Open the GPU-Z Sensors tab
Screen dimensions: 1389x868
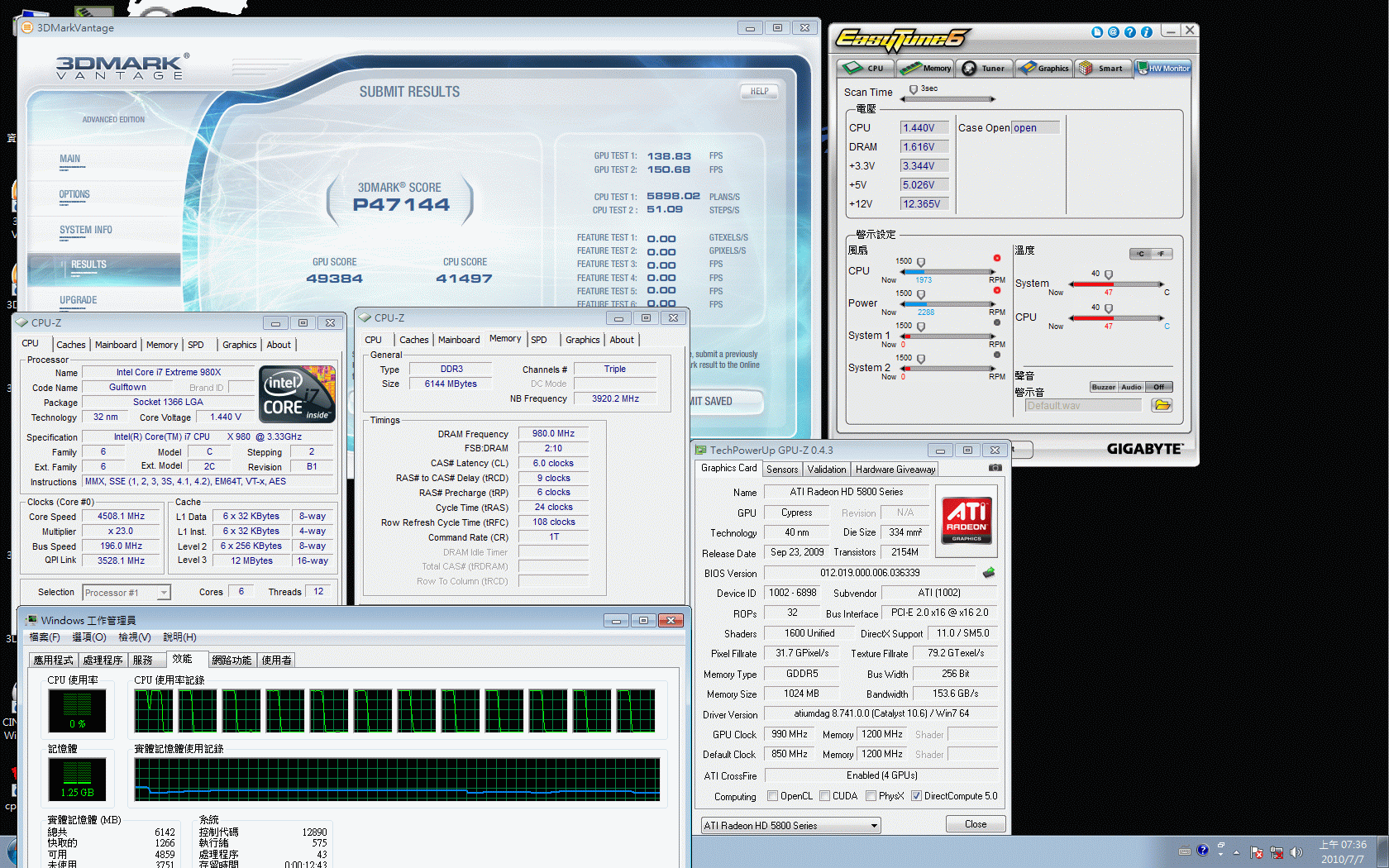782,470
